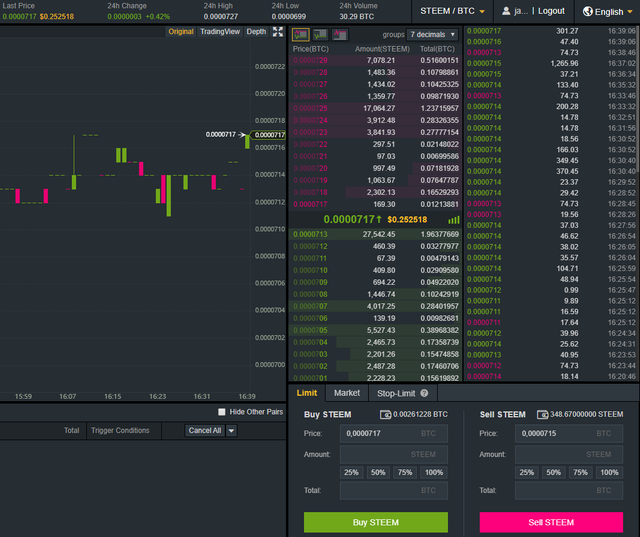This screenshot has width=640, height=537.
Task: Click the Cancel All button
Action: tap(204, 430)
